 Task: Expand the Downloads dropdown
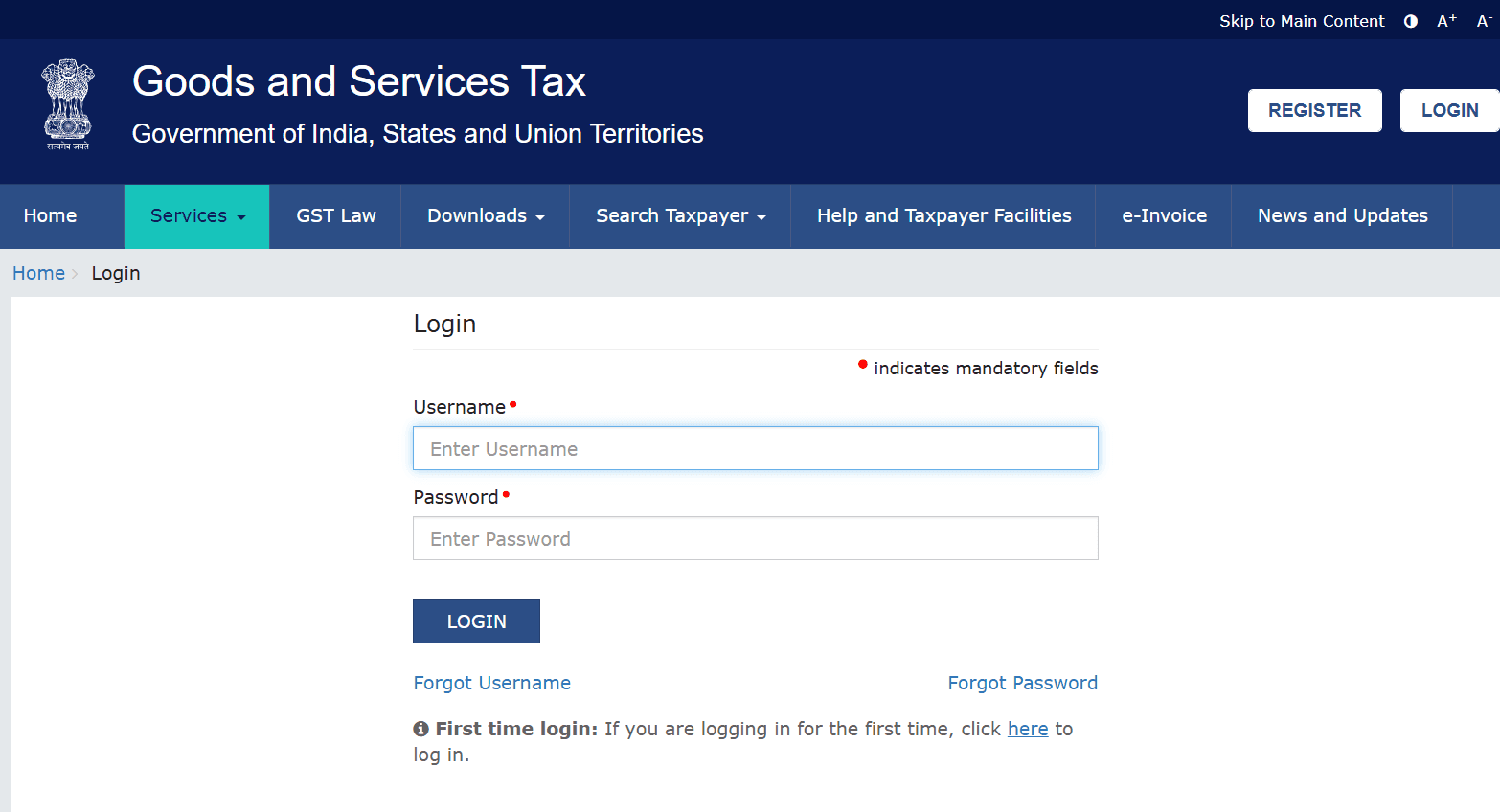(485, 215)
